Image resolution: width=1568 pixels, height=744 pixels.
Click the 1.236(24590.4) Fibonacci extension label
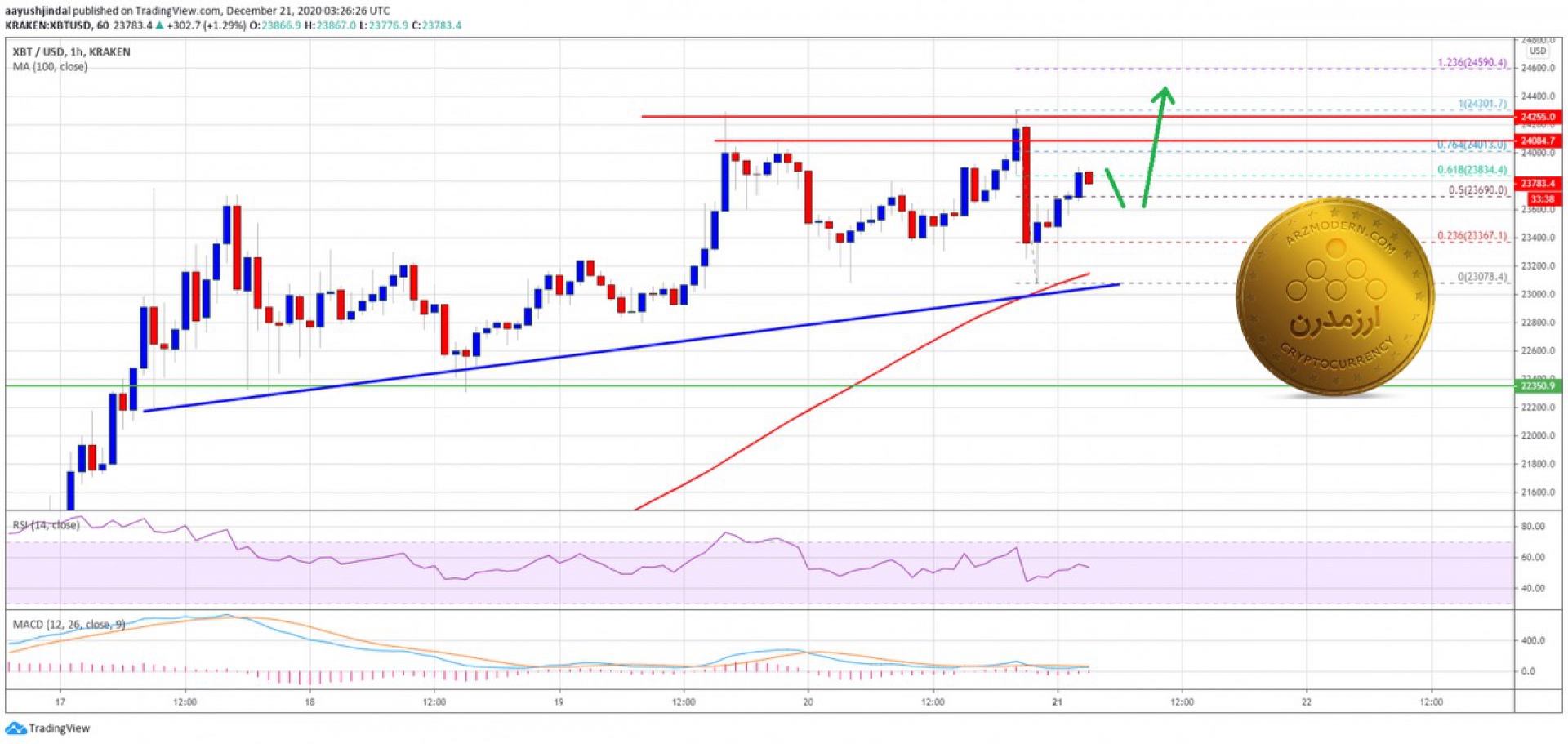tap(1472, 62)
